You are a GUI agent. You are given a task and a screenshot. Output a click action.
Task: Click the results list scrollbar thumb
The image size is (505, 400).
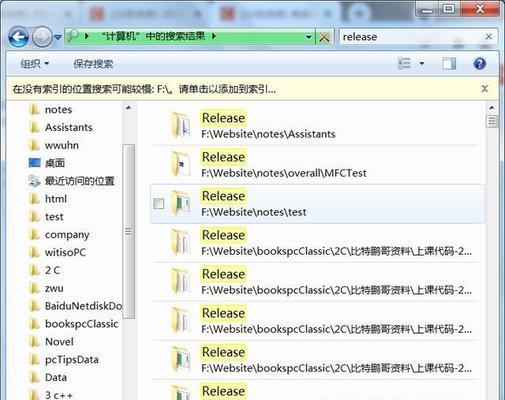point(492,121)
